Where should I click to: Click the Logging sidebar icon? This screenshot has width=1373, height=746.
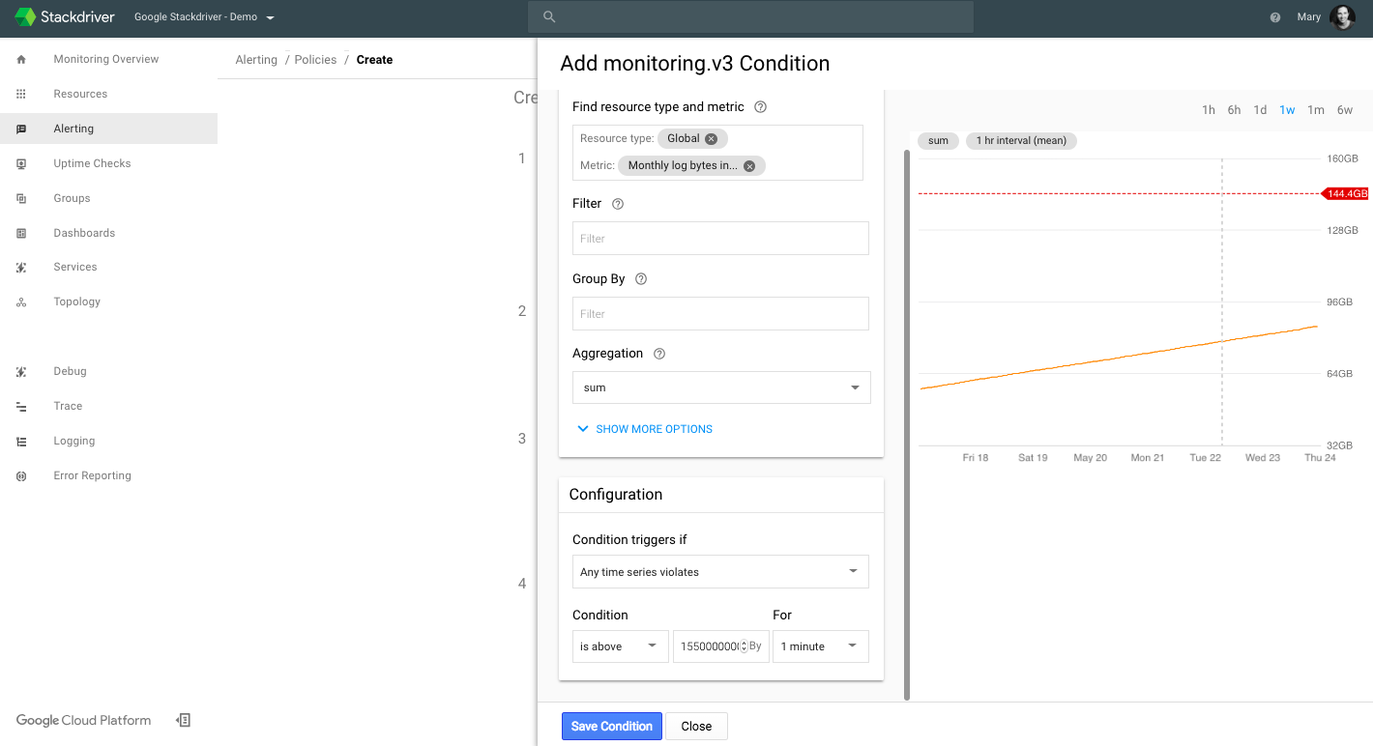(21, 441)
